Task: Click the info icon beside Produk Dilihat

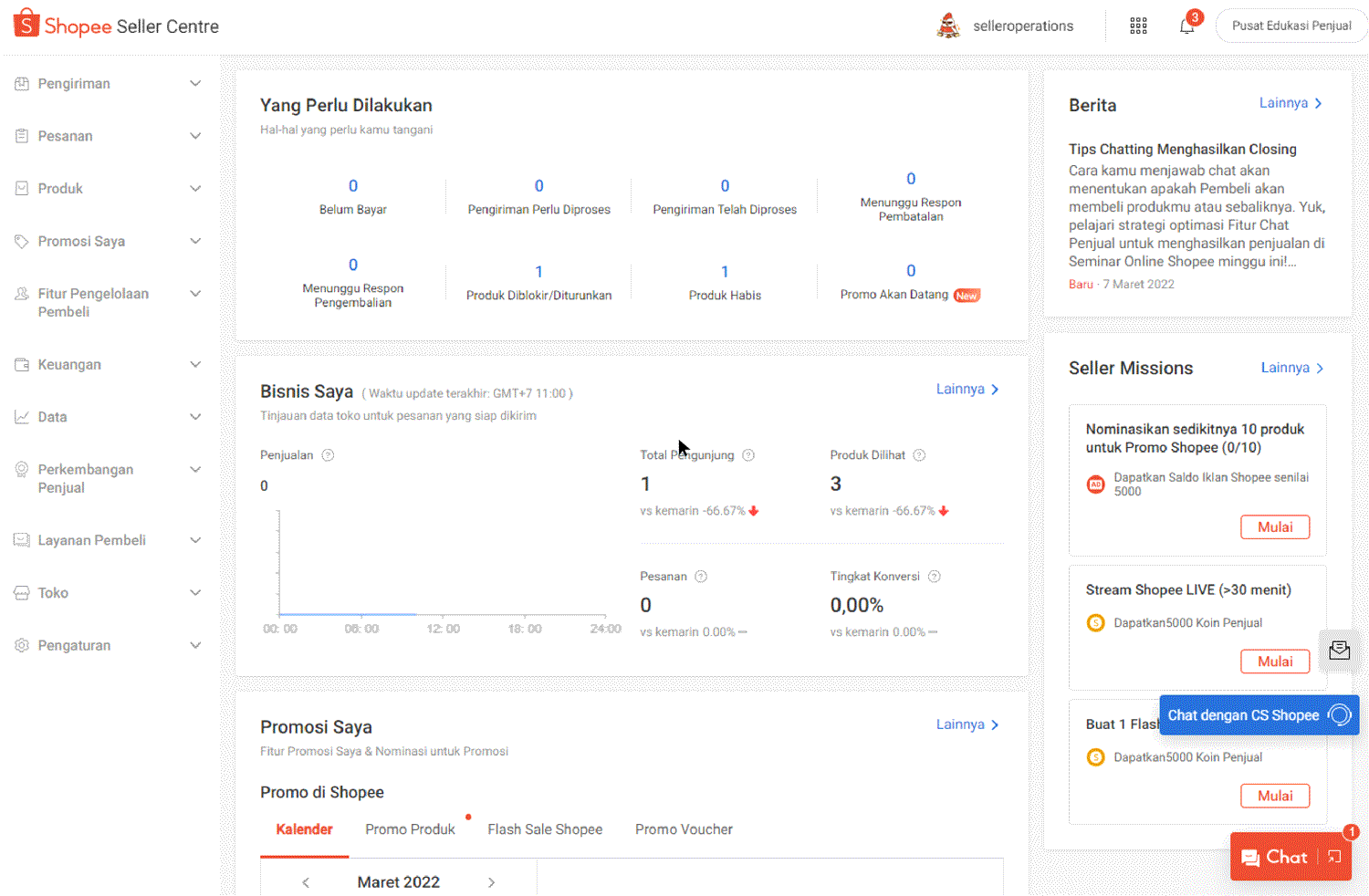Action: [x=919, y=455]
